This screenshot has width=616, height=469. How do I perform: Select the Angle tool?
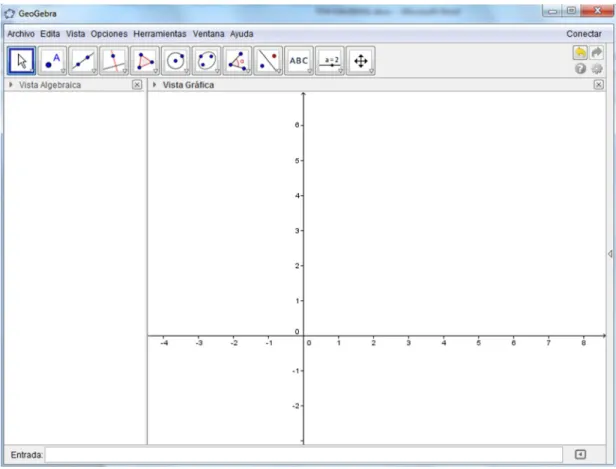coord(237,60)
